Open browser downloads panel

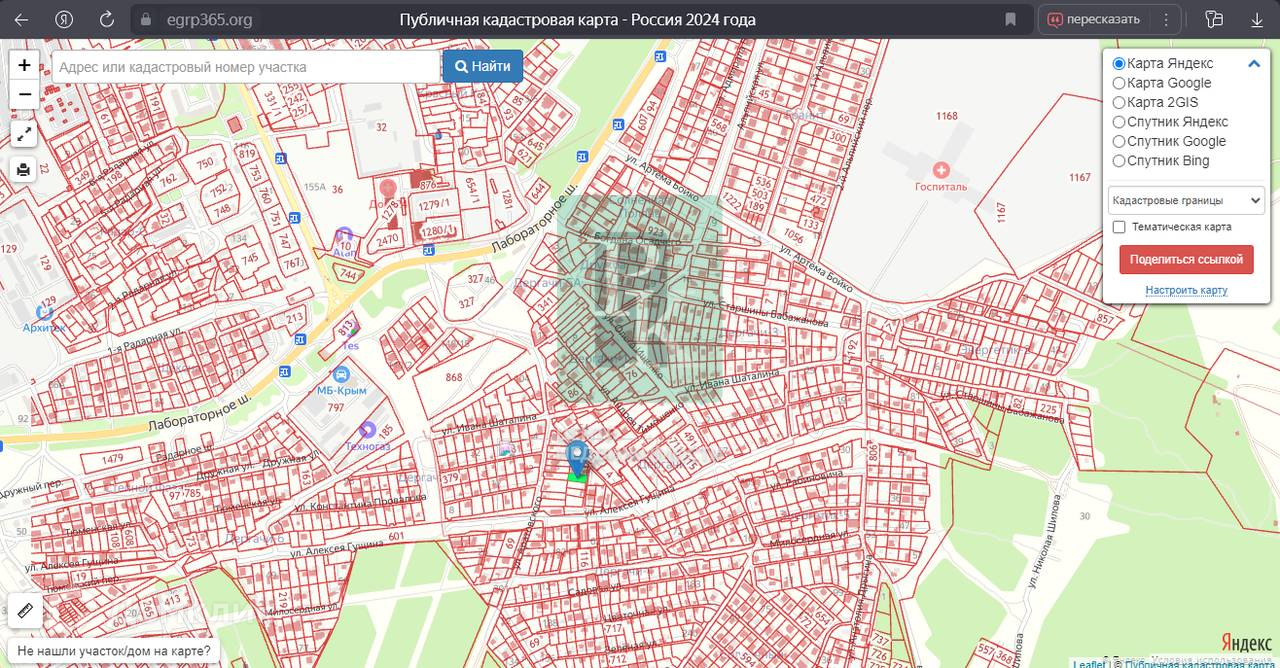click(x=1256, y=19)
